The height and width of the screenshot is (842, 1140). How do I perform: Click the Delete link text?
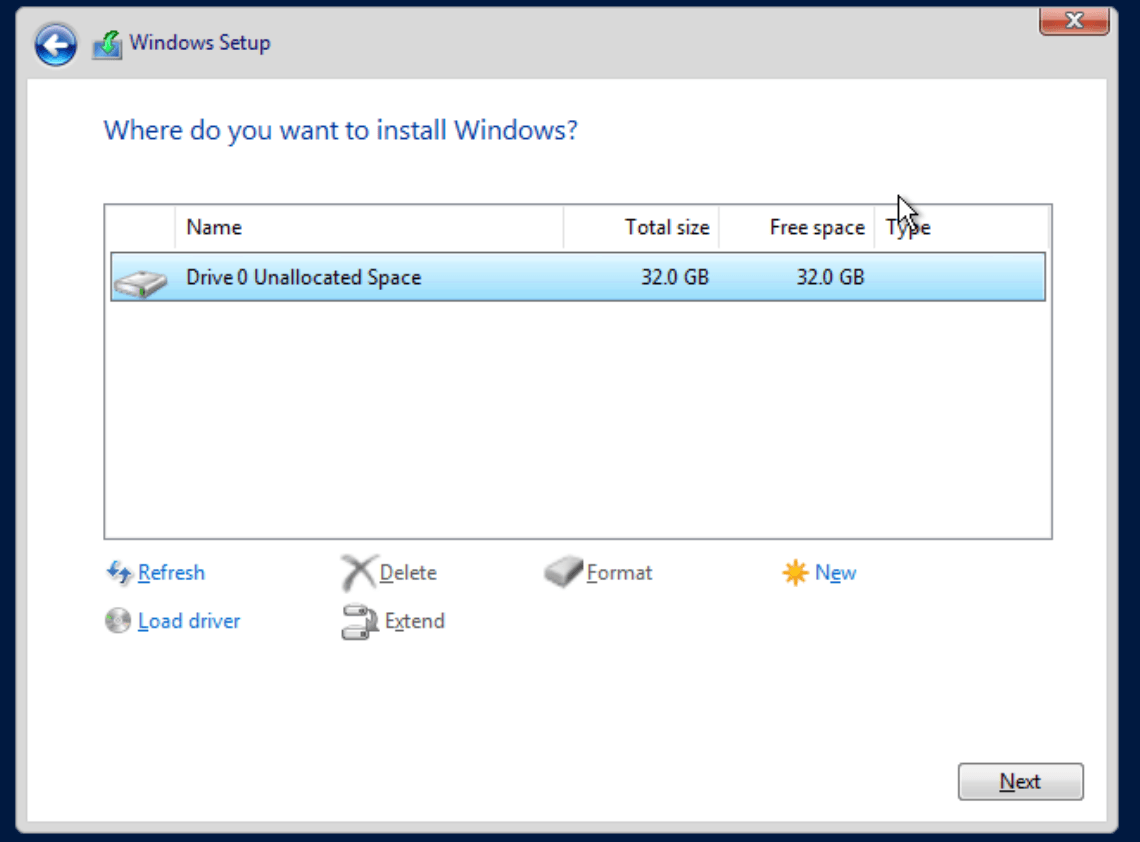(x=408, y=572)
